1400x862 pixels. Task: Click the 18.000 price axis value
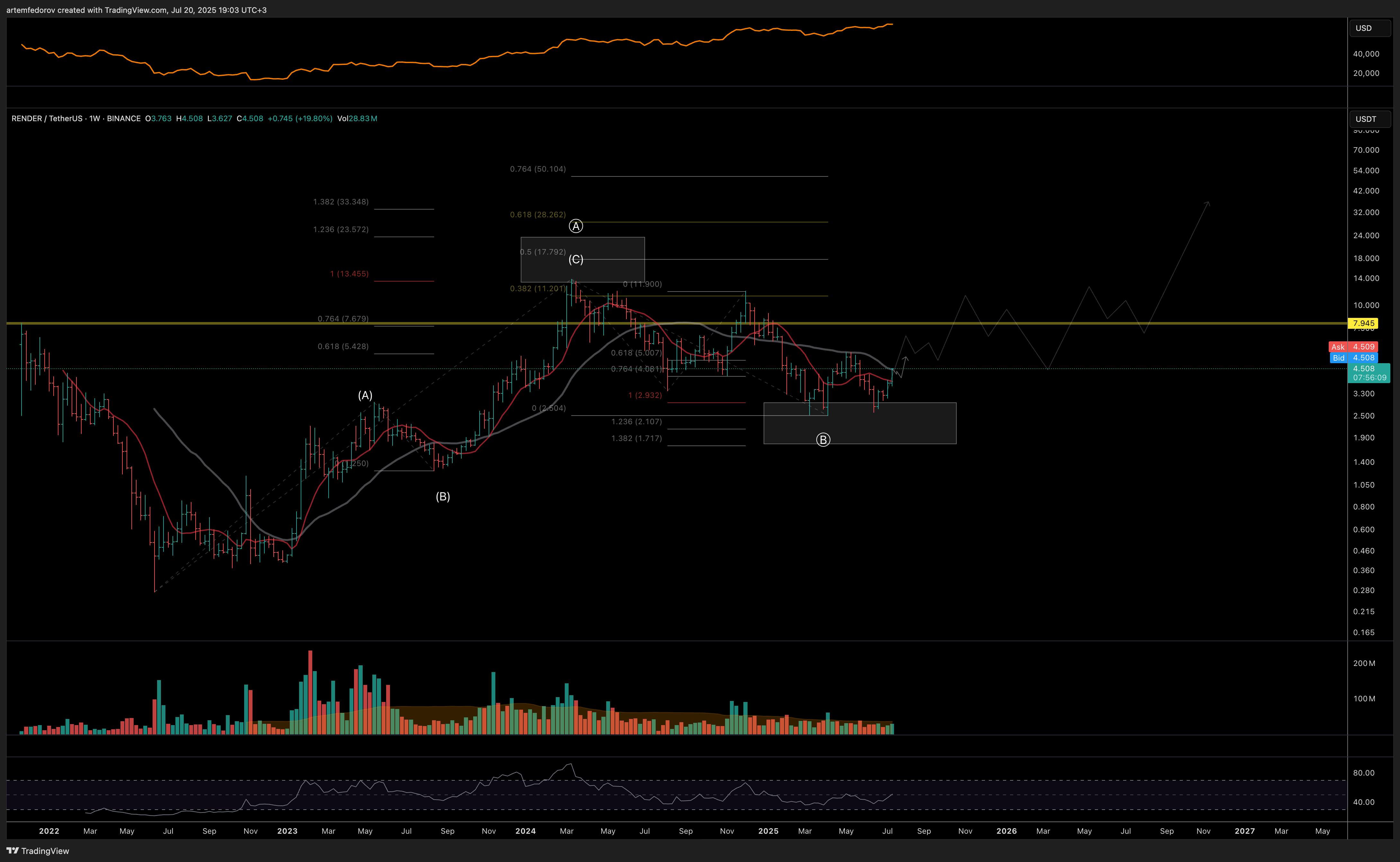pos(1366,258)
